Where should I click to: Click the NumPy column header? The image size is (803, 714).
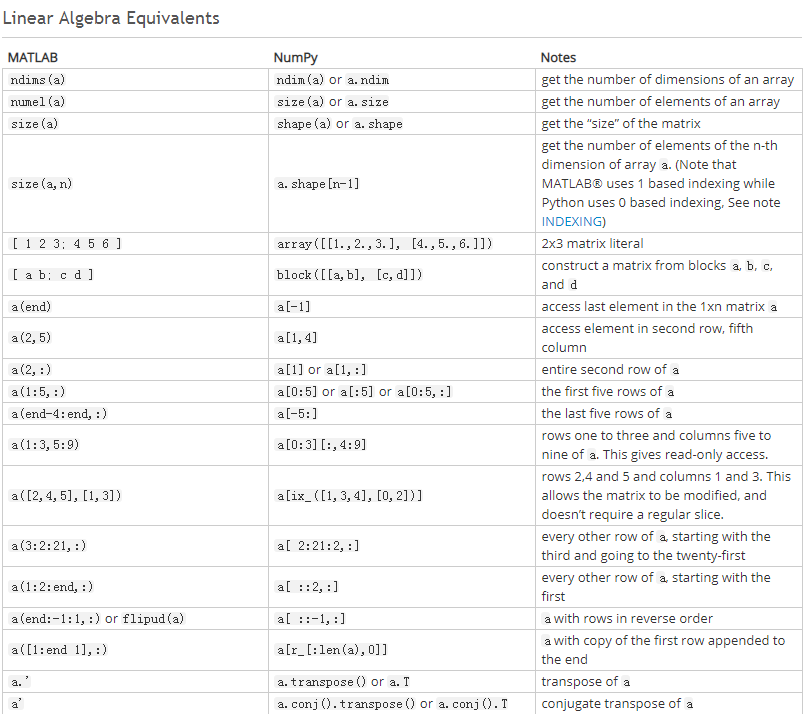295,57
